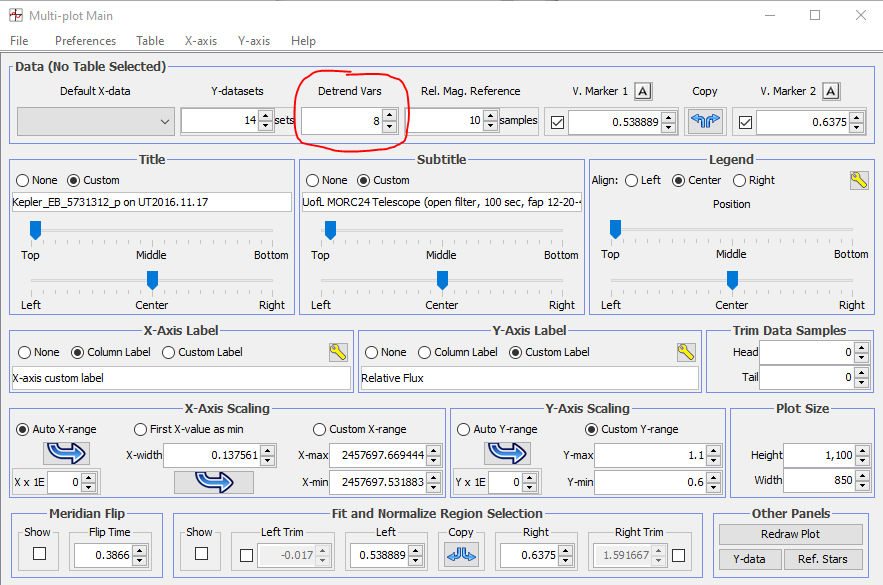883x585 pixels.
Task: Click the Title vertical position slider
Action: pyautogui.click(x=35, y=231)
